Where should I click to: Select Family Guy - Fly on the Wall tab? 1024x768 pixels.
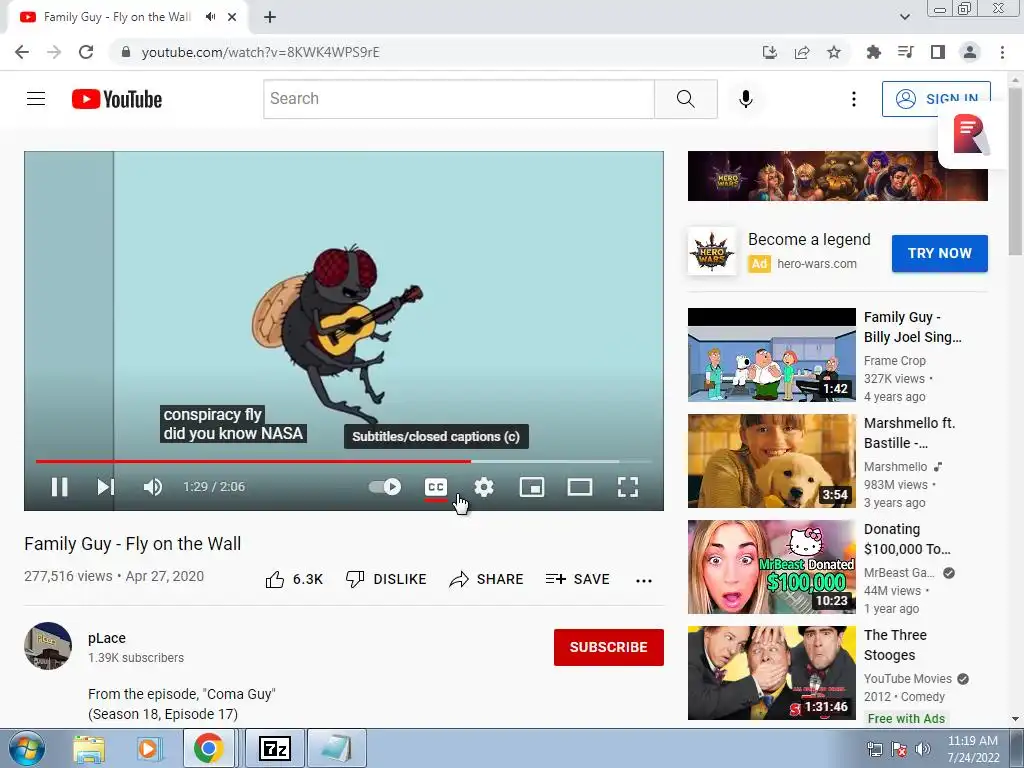[118, 17]
